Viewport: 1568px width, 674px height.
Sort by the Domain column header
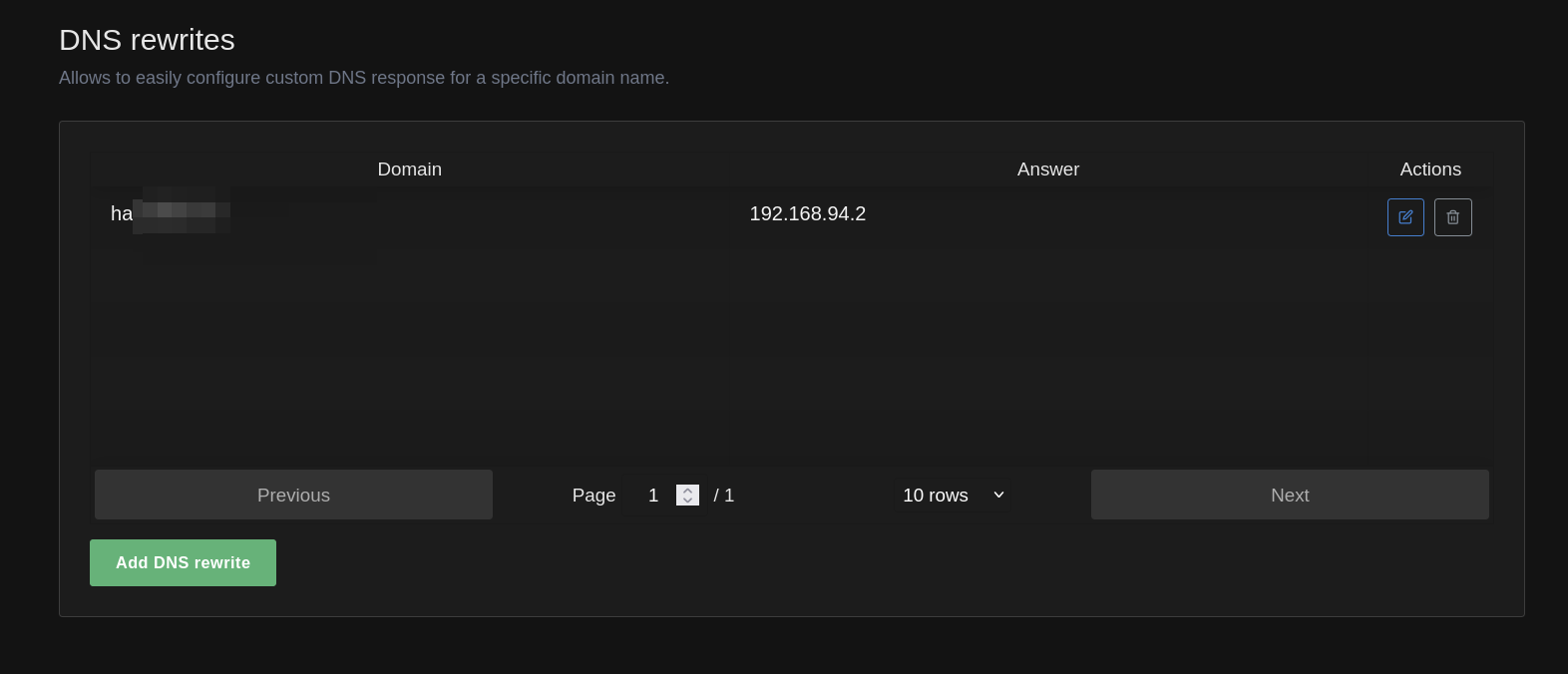tap(410, 169)
